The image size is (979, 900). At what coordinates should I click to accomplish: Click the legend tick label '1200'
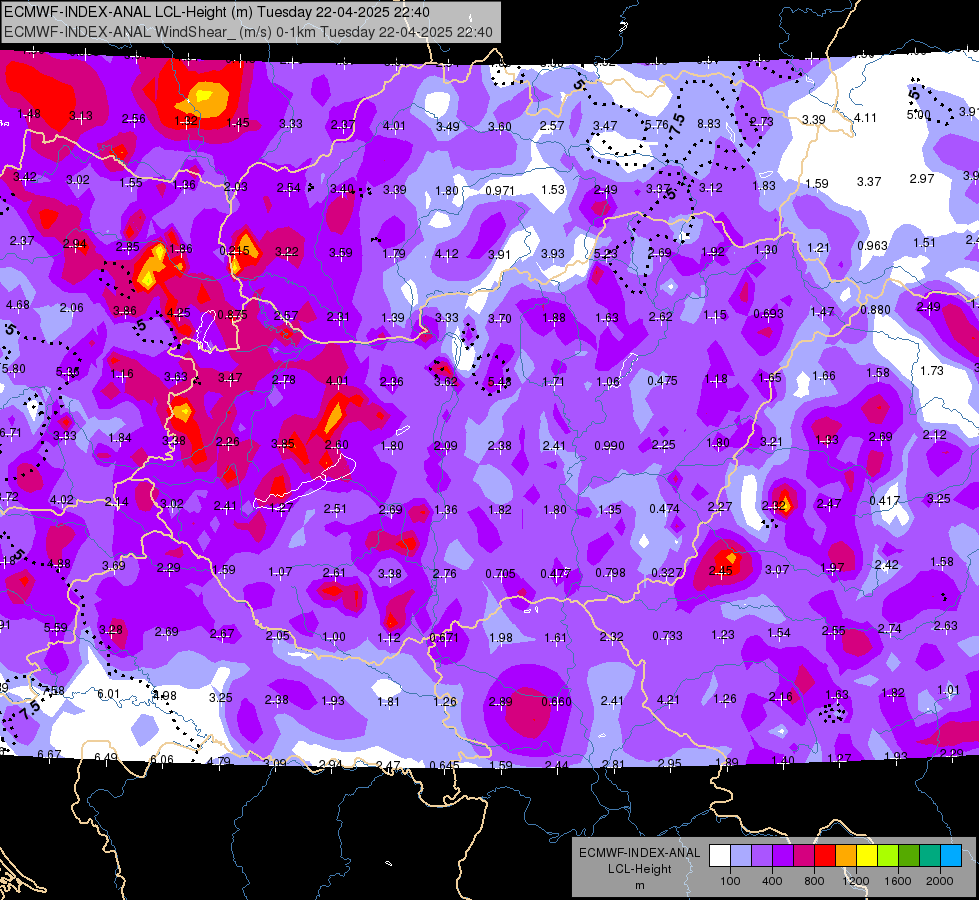coord(856,881)
